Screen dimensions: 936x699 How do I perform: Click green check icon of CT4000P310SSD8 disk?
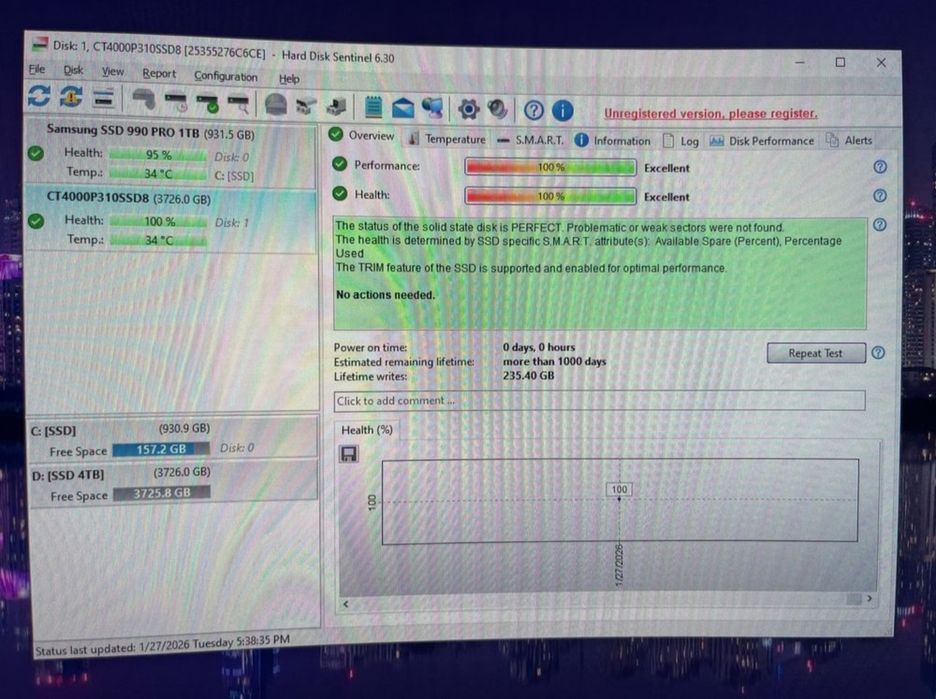point(36,221)
